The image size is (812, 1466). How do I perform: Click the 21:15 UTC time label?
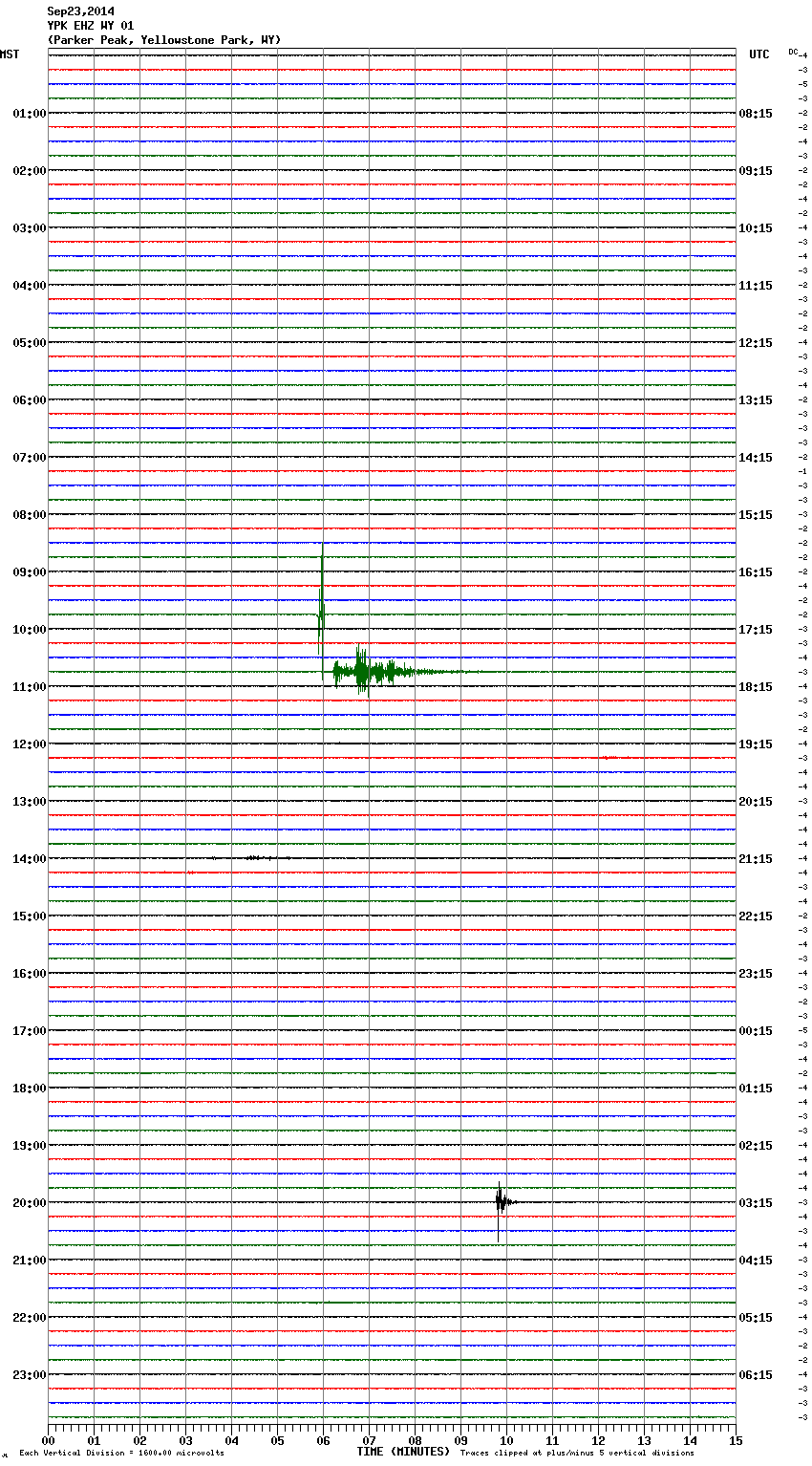tap(756, 859)
